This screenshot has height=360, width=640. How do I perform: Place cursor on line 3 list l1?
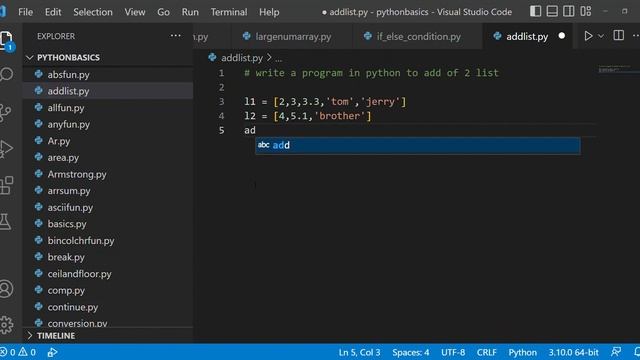(325, 102)
